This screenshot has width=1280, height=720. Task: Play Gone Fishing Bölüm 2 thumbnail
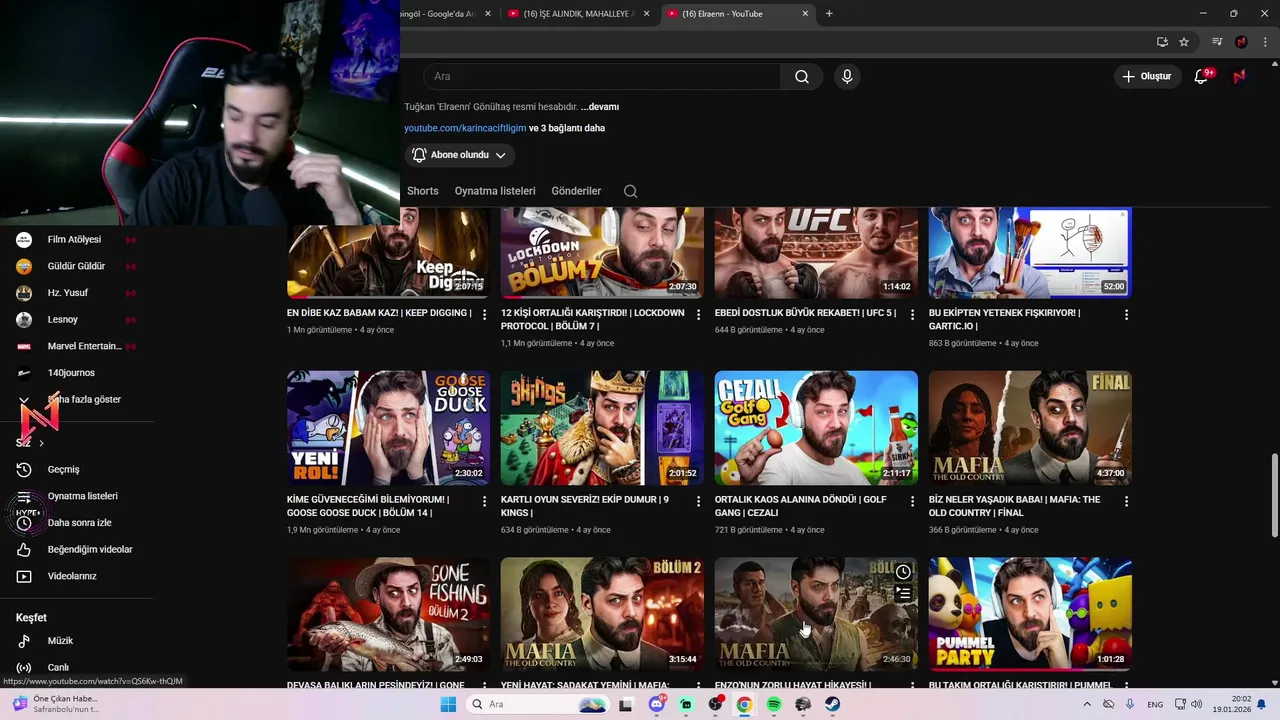tap(388, 614)
